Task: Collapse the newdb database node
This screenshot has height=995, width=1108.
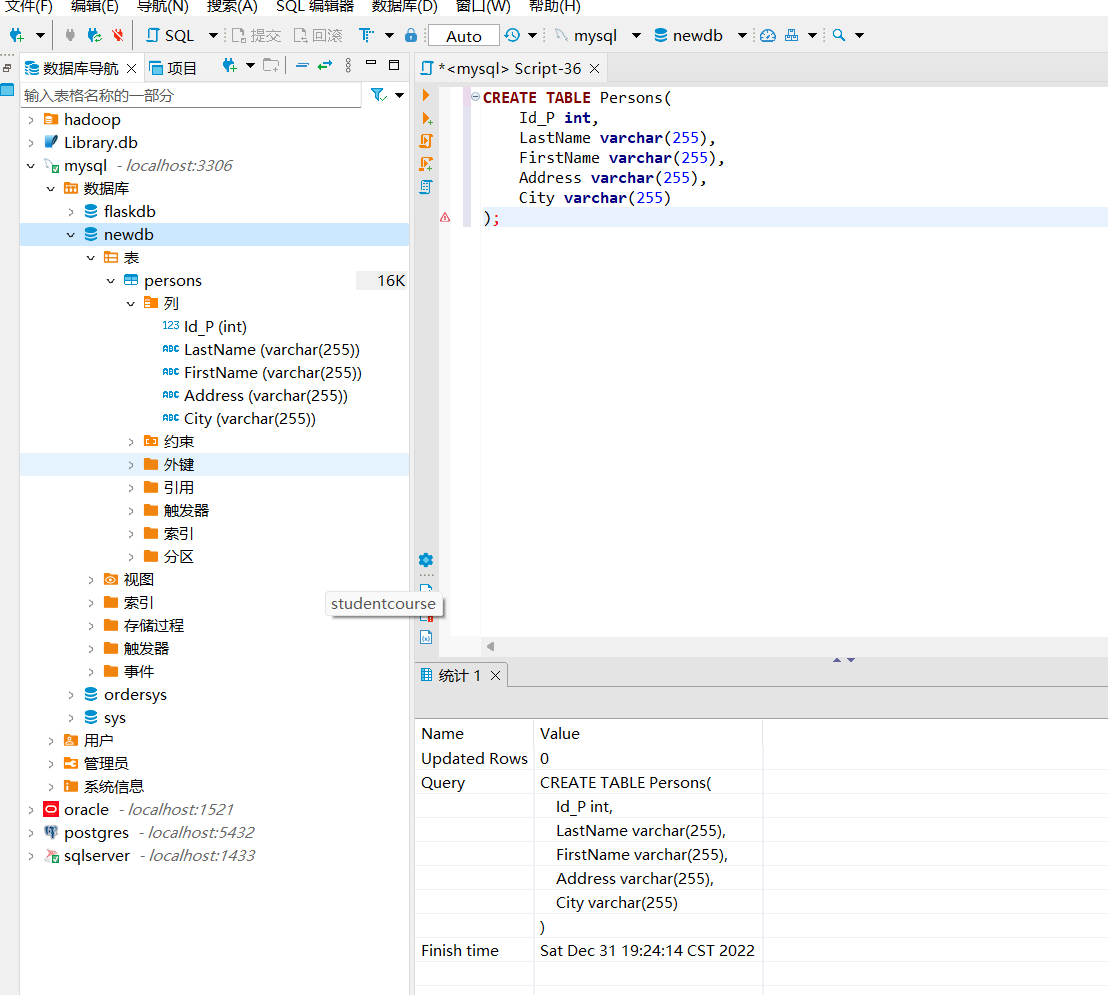Action: (71, 235)
